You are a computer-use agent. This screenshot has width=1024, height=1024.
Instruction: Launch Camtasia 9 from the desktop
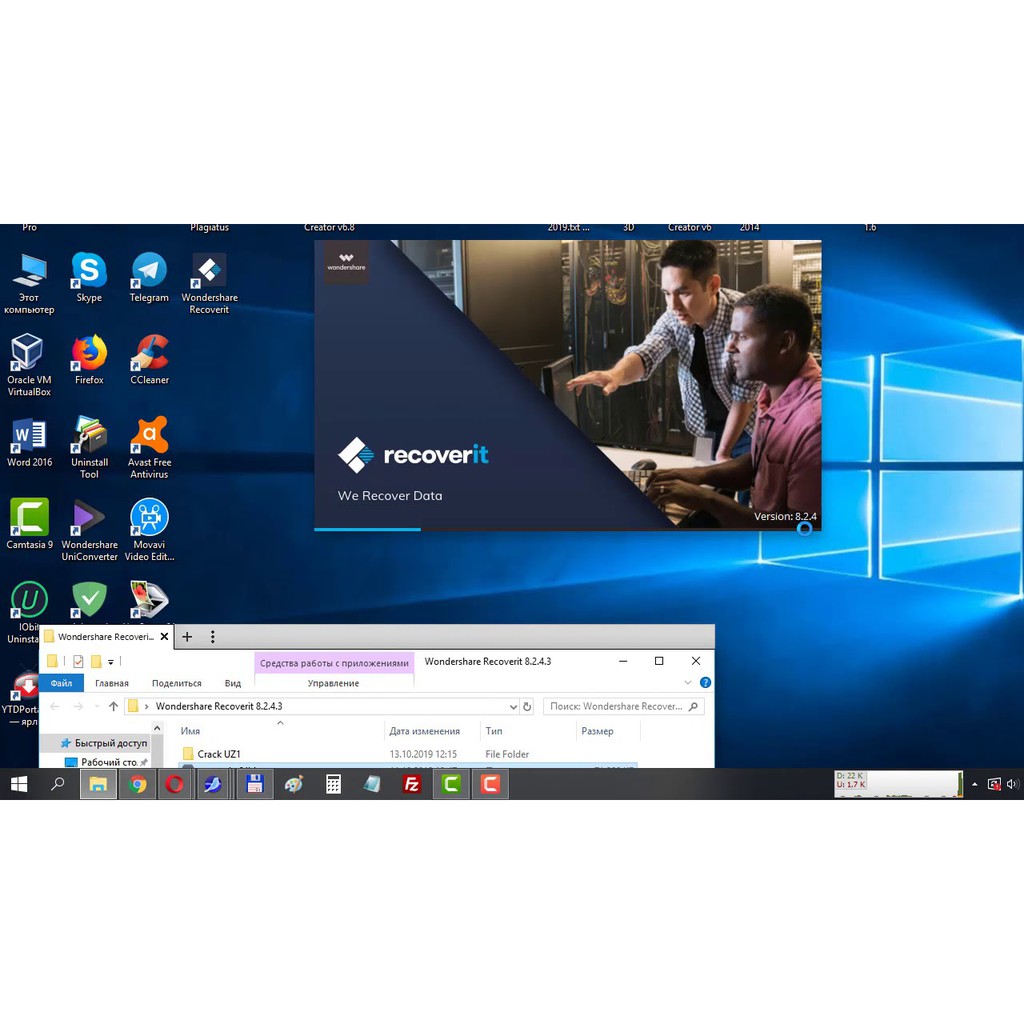click(29, 524)
